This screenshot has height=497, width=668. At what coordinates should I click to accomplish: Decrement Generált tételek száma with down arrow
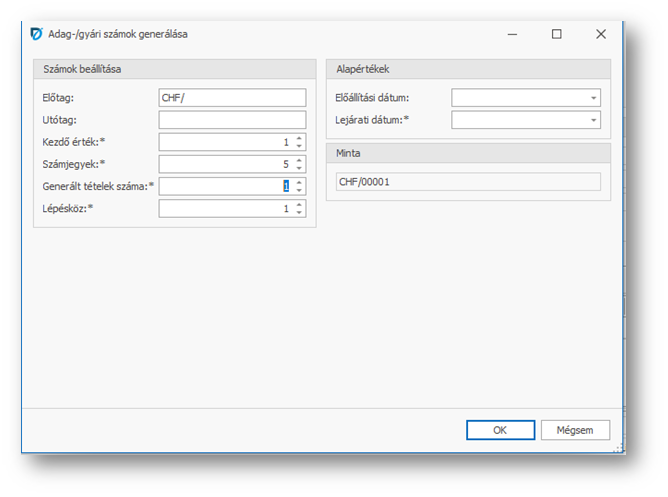coord(299,191)
